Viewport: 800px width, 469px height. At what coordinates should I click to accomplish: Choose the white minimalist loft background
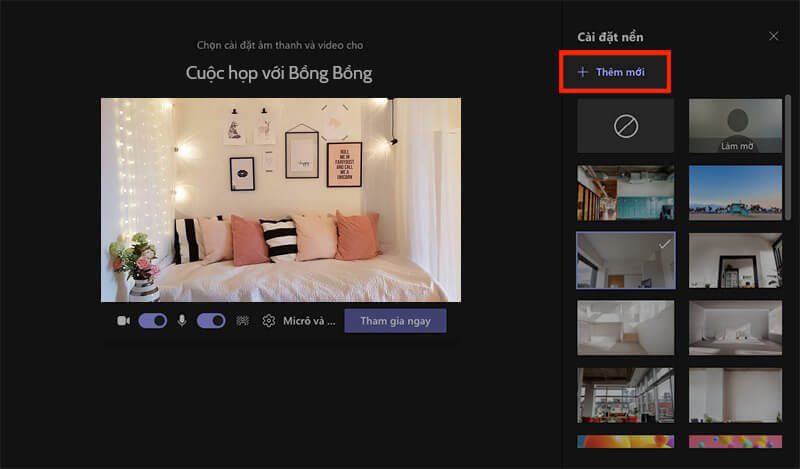626,328
